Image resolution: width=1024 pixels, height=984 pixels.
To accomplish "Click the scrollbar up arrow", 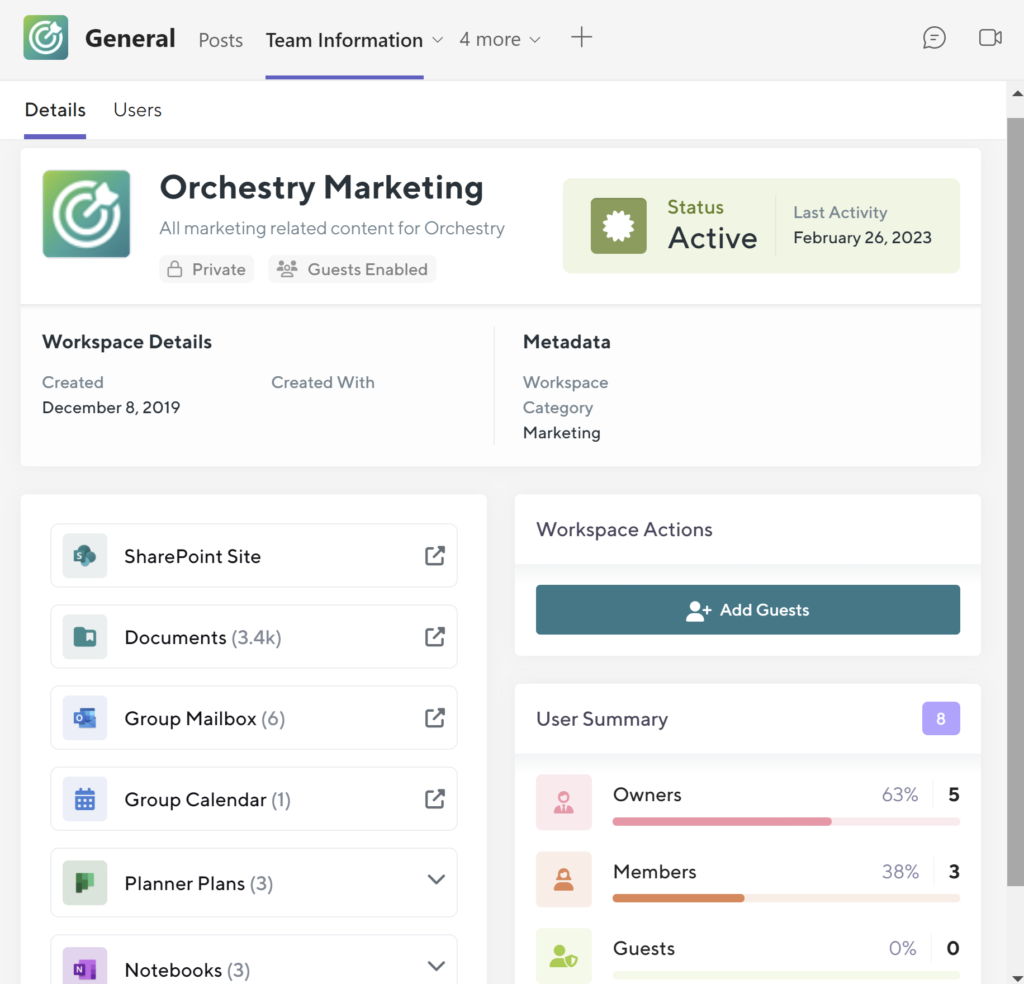I will (1017, 93).
